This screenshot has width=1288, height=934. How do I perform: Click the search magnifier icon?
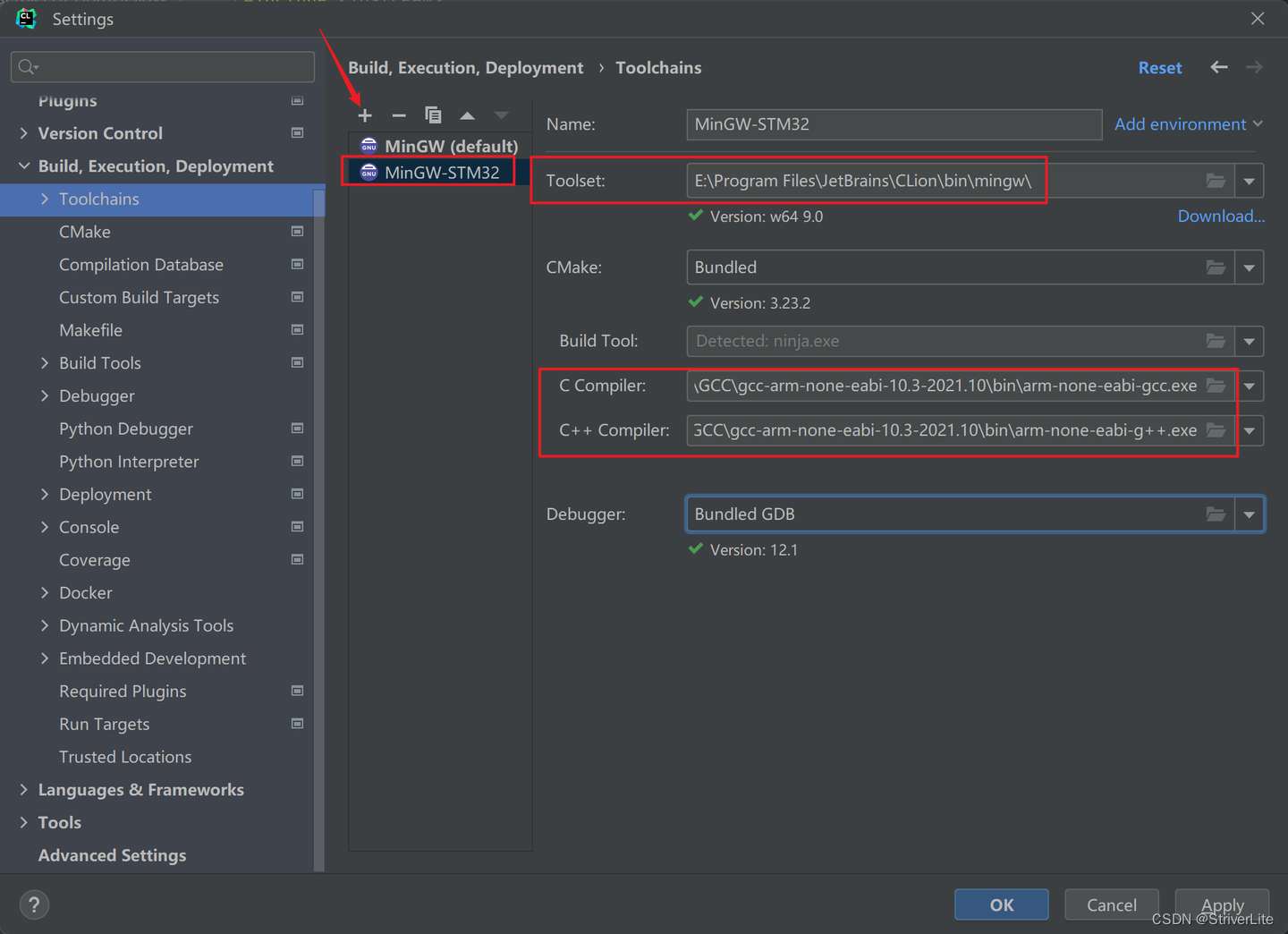28,67
